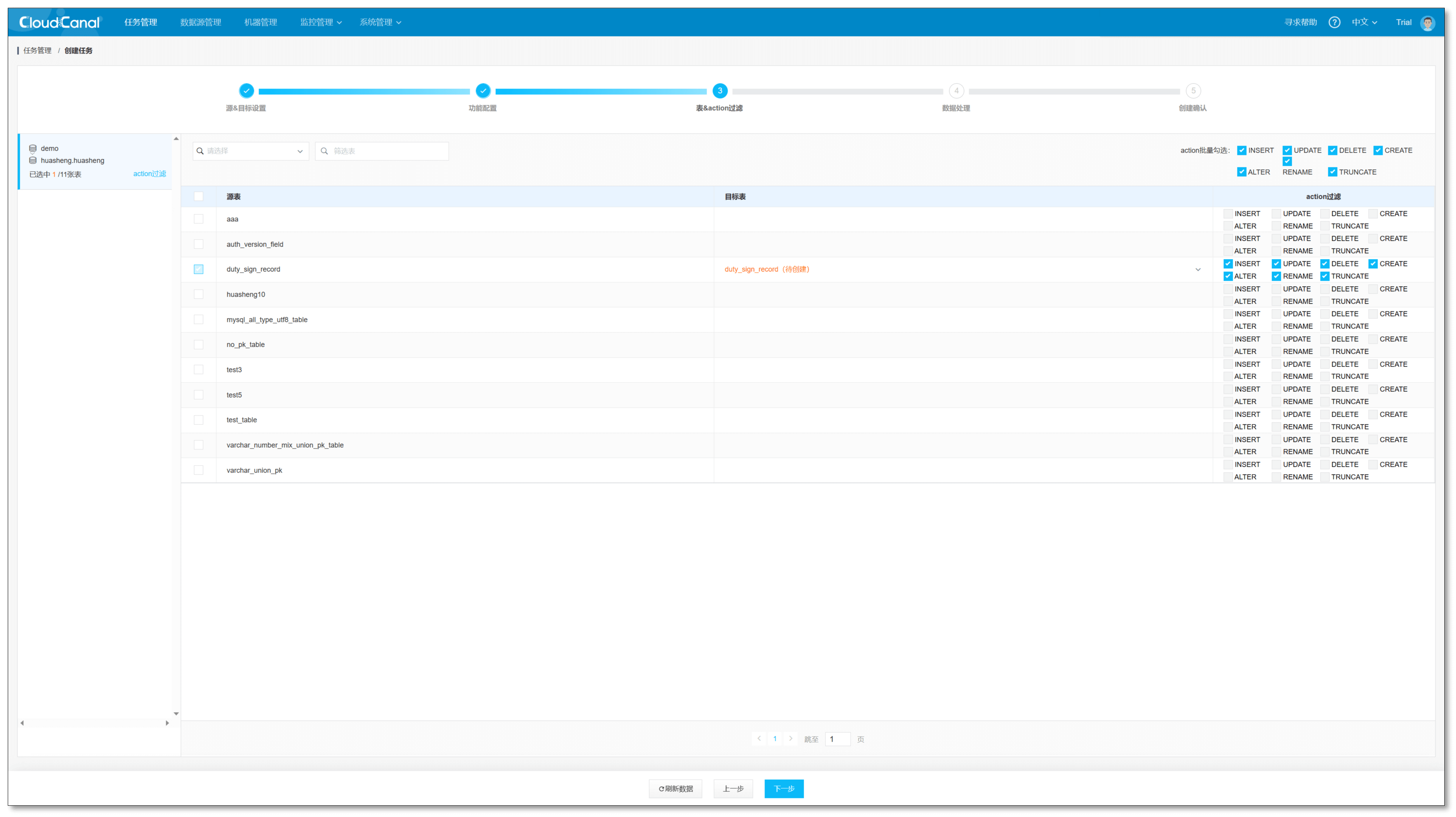Screen dimensions: 1456x817
Task: Open the 请选择 dropdown
Action: tap(250, 151)
